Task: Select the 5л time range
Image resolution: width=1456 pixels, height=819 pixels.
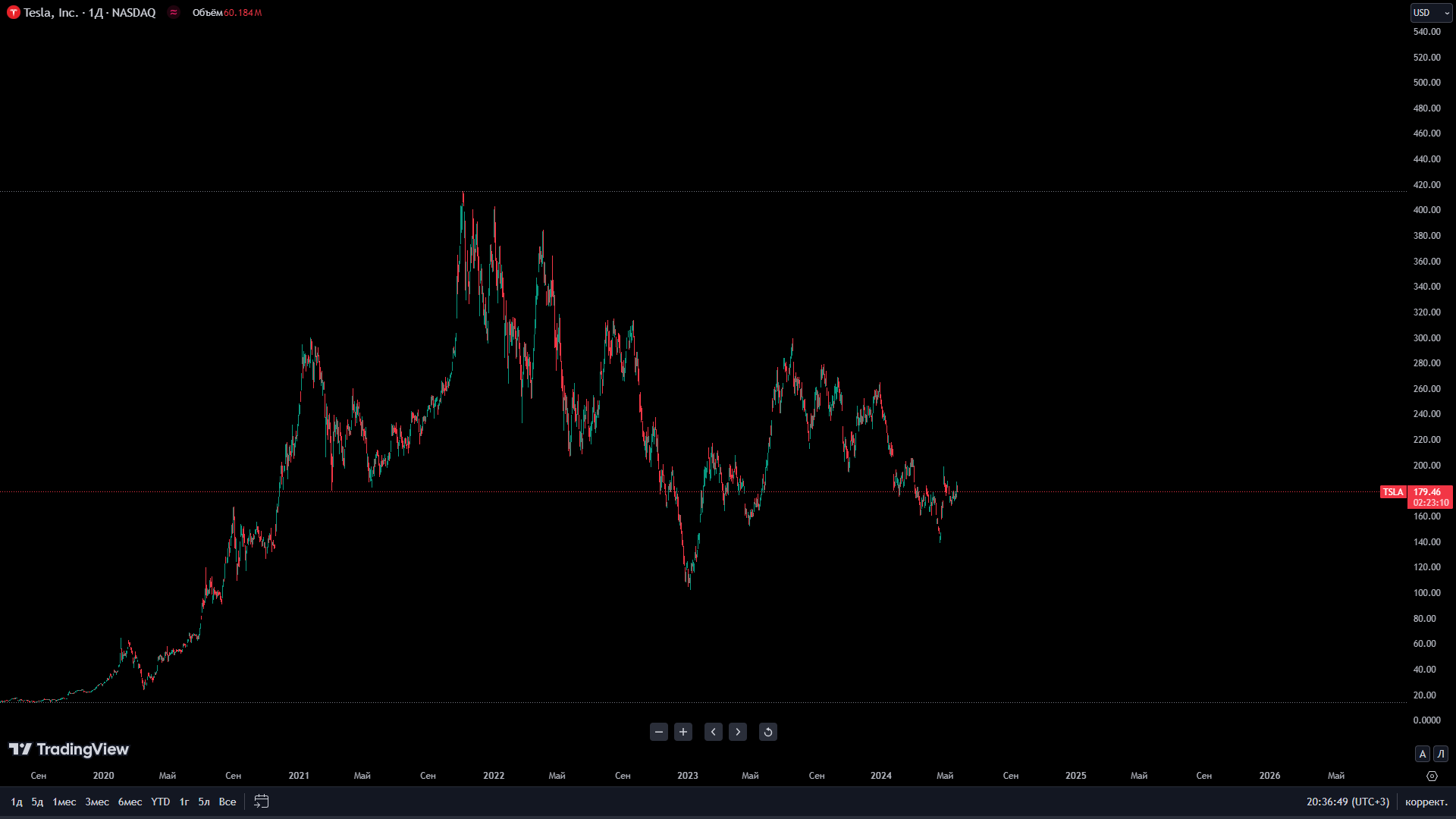Action: [204, 802]
